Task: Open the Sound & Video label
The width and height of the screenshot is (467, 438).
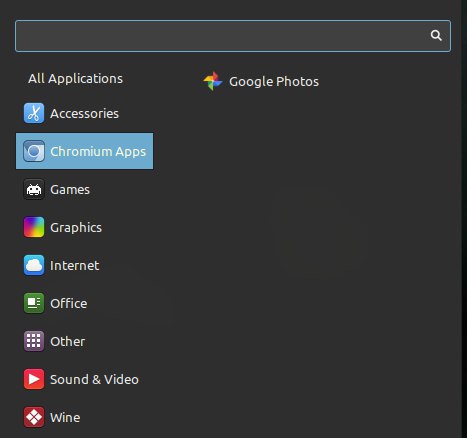Action: point(94,380)
